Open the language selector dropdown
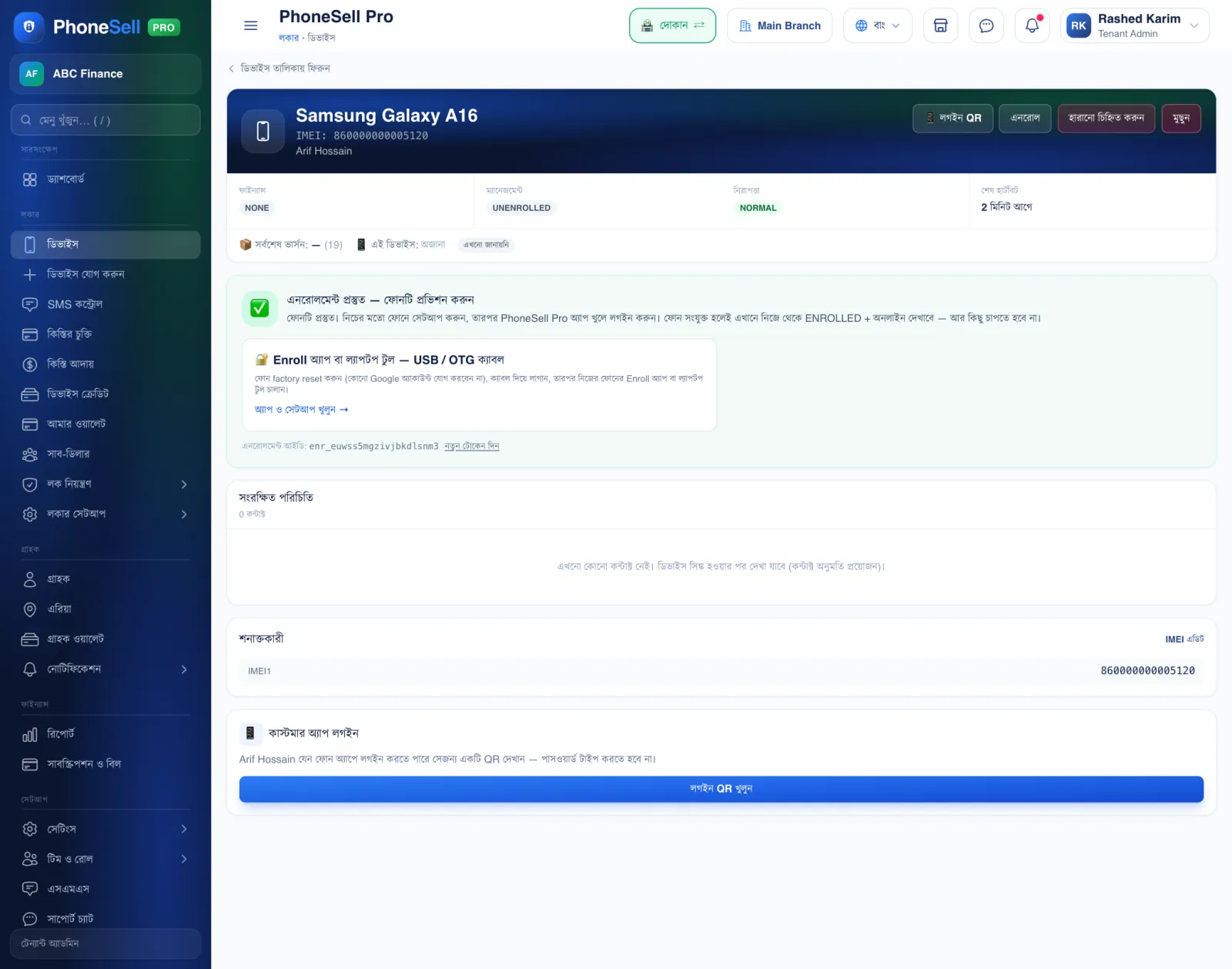Screen dimensions: 1232x969 (878, 25)
